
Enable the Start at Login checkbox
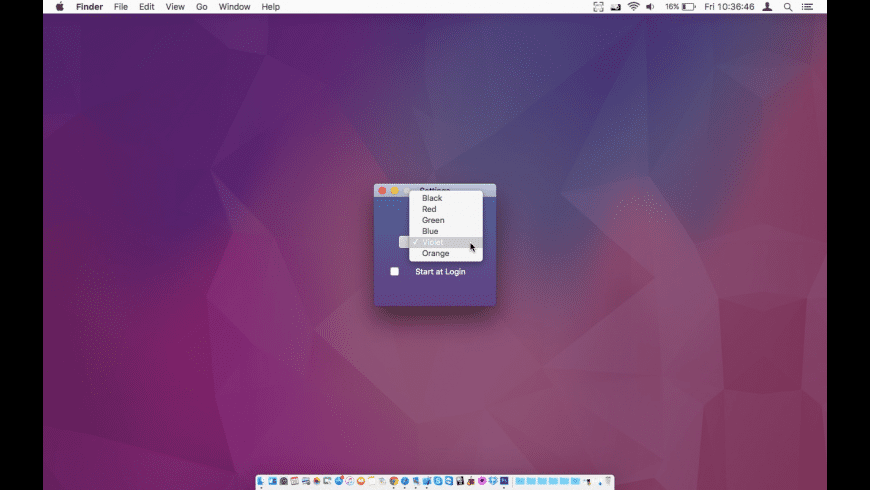coord(394,272)
